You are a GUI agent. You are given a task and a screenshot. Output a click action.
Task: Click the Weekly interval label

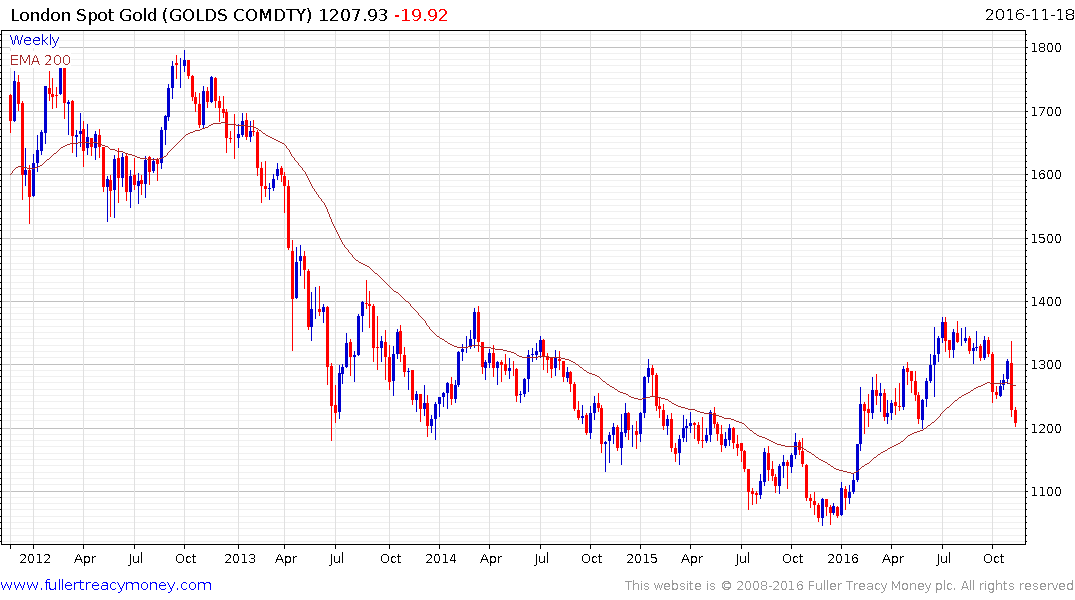[34, 40]
